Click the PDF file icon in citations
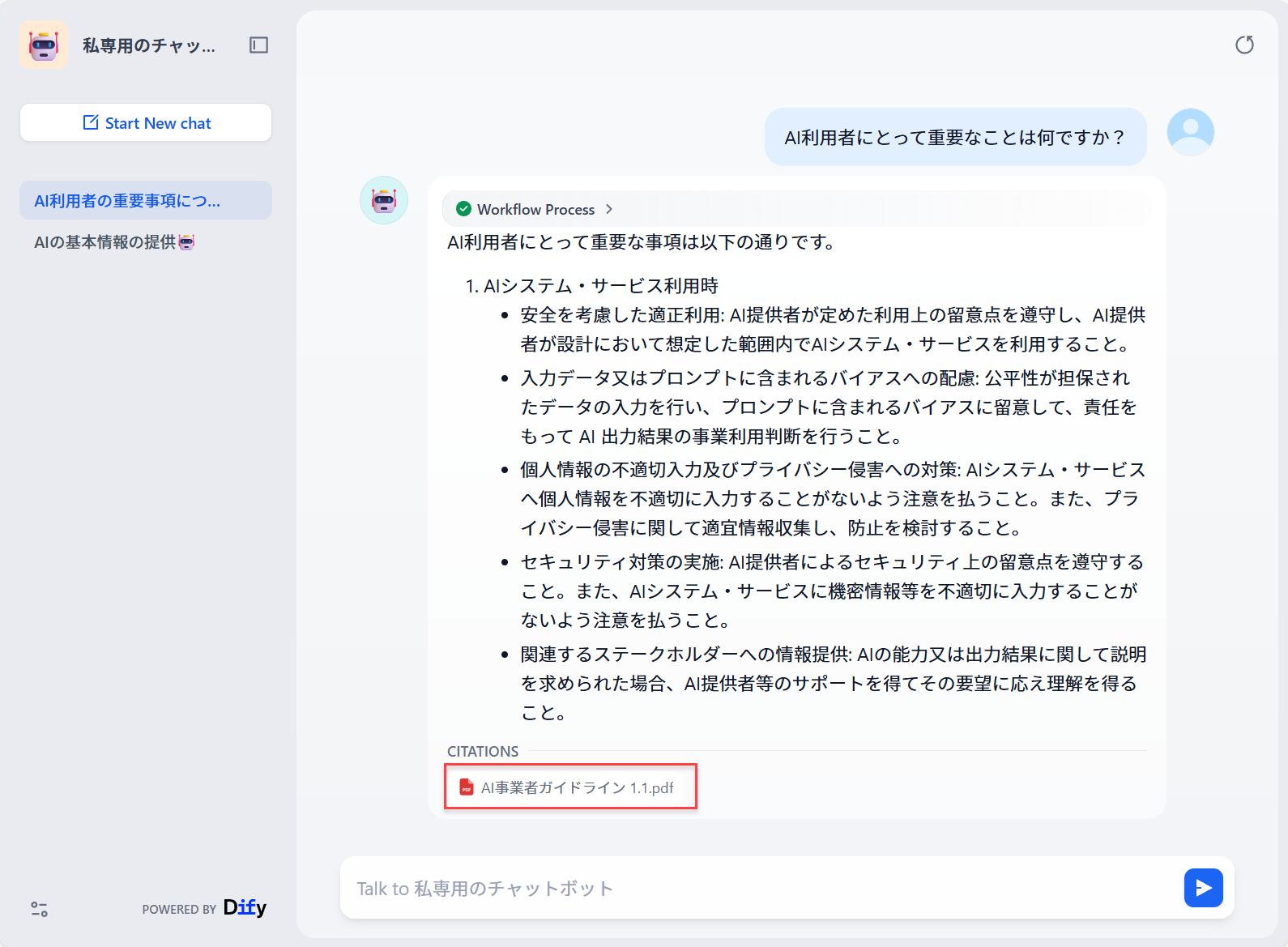 [467, 787]
